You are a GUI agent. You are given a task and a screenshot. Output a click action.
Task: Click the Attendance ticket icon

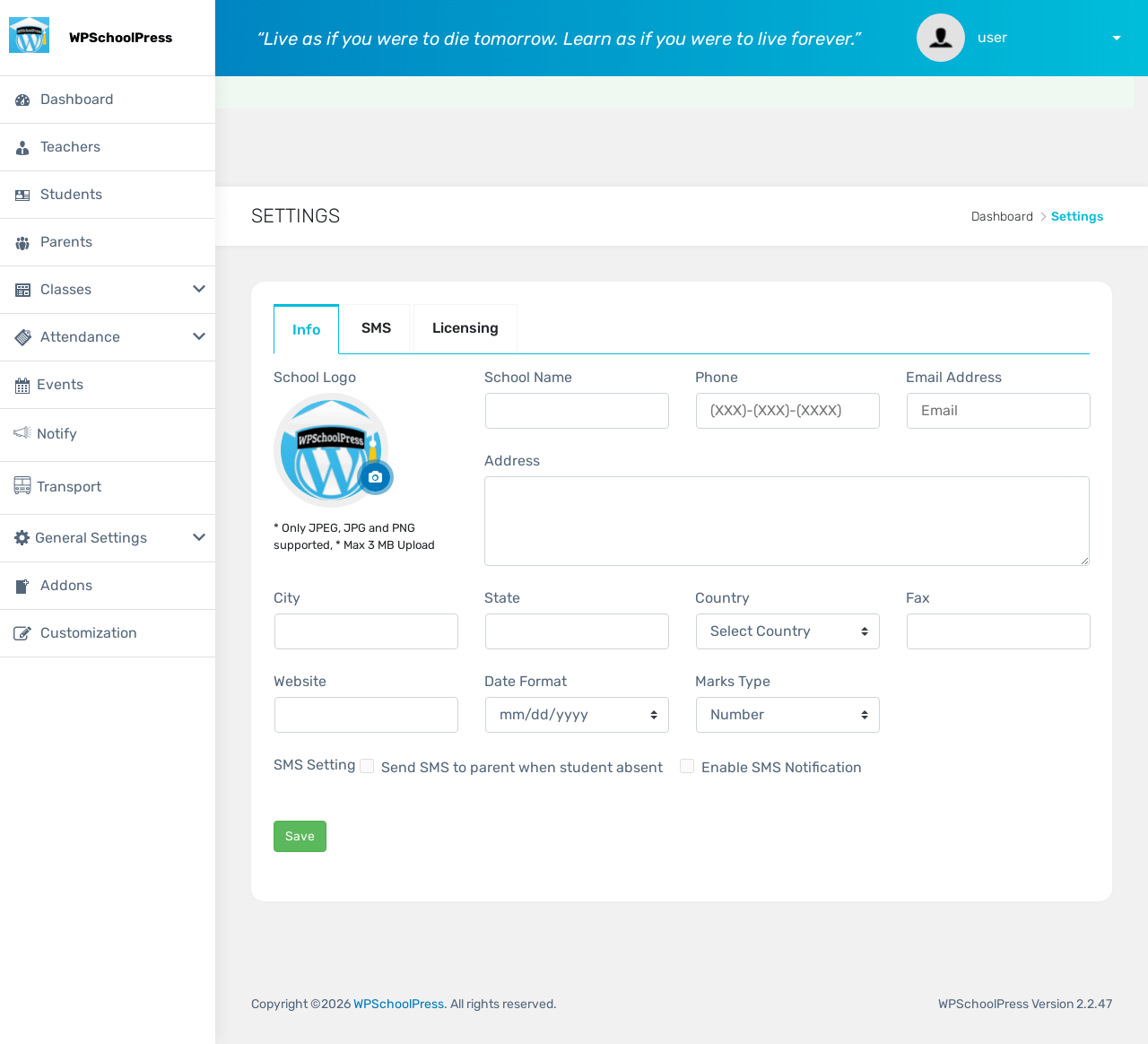click(22, 338)
